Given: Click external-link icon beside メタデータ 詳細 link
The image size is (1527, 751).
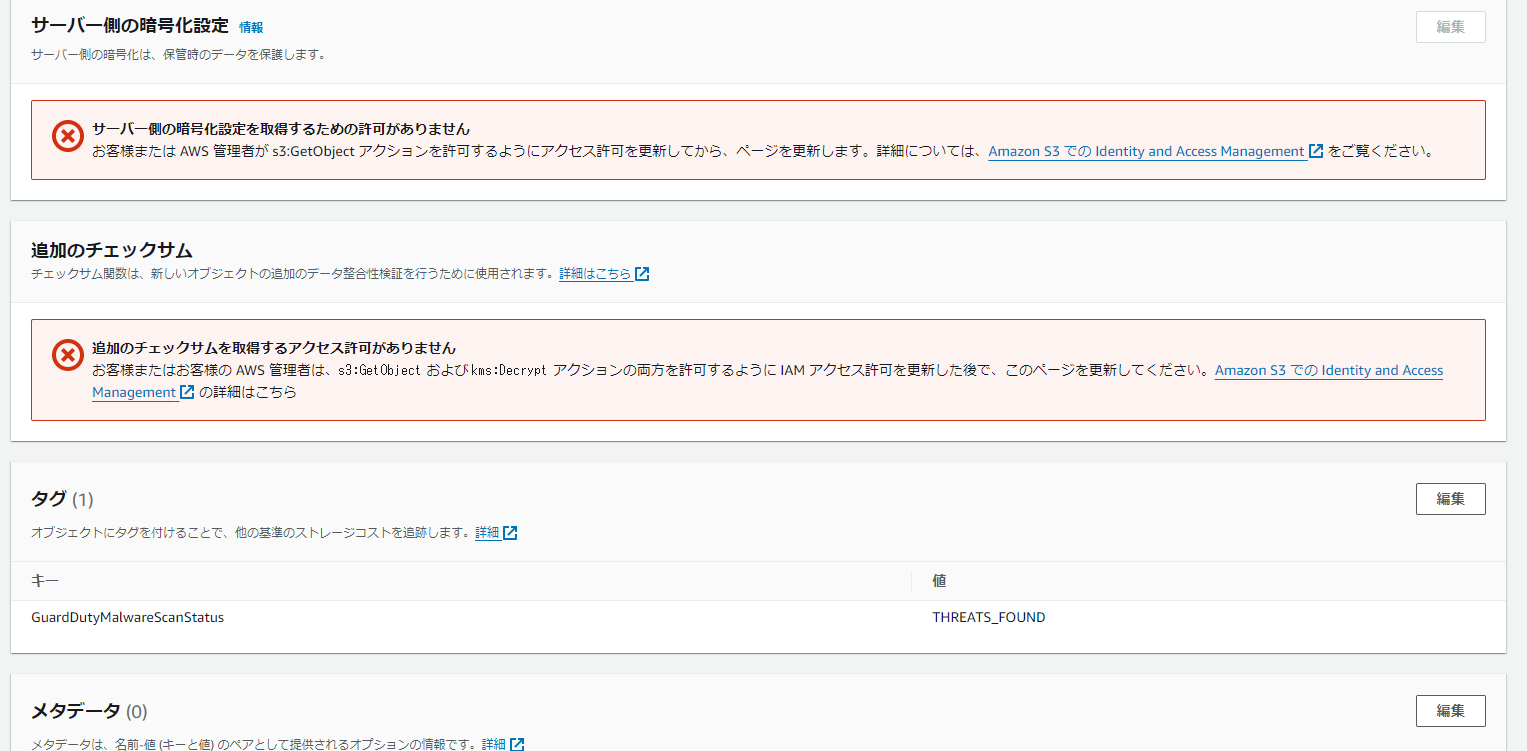Looking at the screenshot, I should (x=517, y=744).
